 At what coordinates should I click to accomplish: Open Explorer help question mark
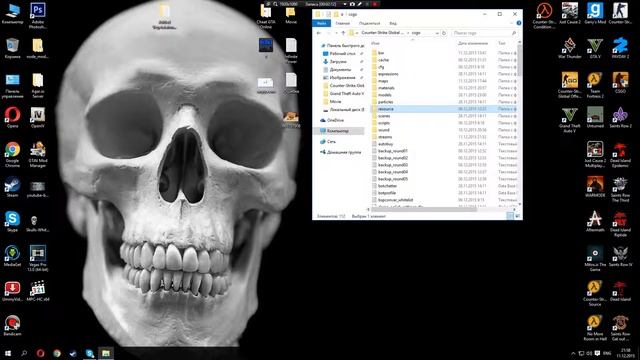click(519, 23)
